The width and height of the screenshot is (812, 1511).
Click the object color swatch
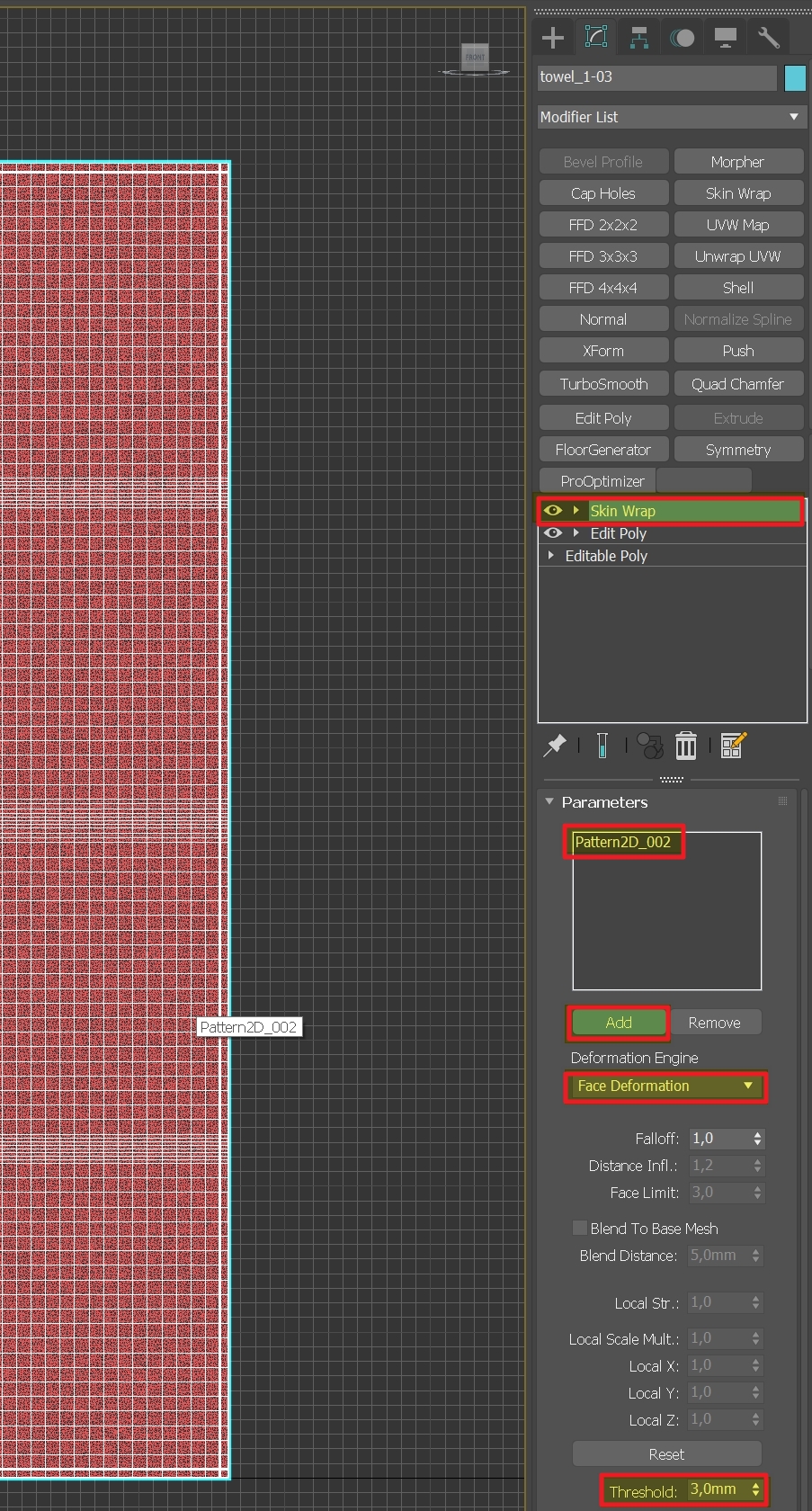click(795, 78)
